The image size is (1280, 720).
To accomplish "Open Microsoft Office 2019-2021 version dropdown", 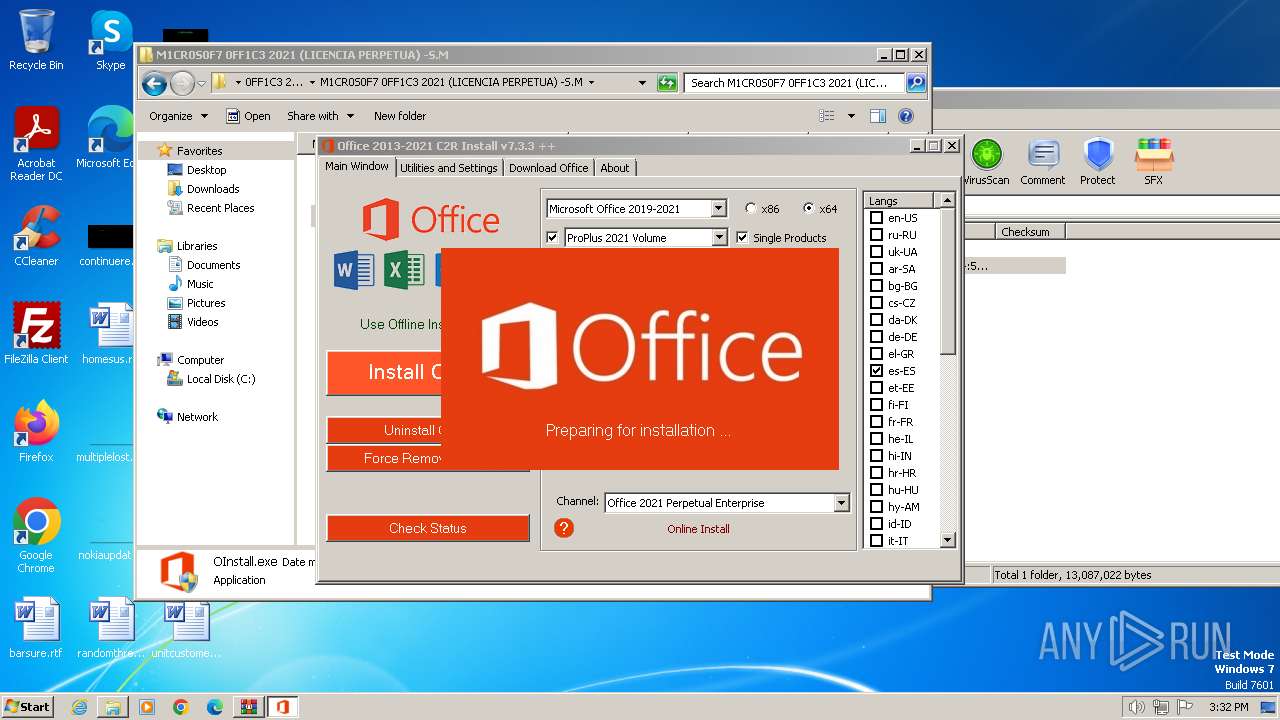I will pos(718,209).
